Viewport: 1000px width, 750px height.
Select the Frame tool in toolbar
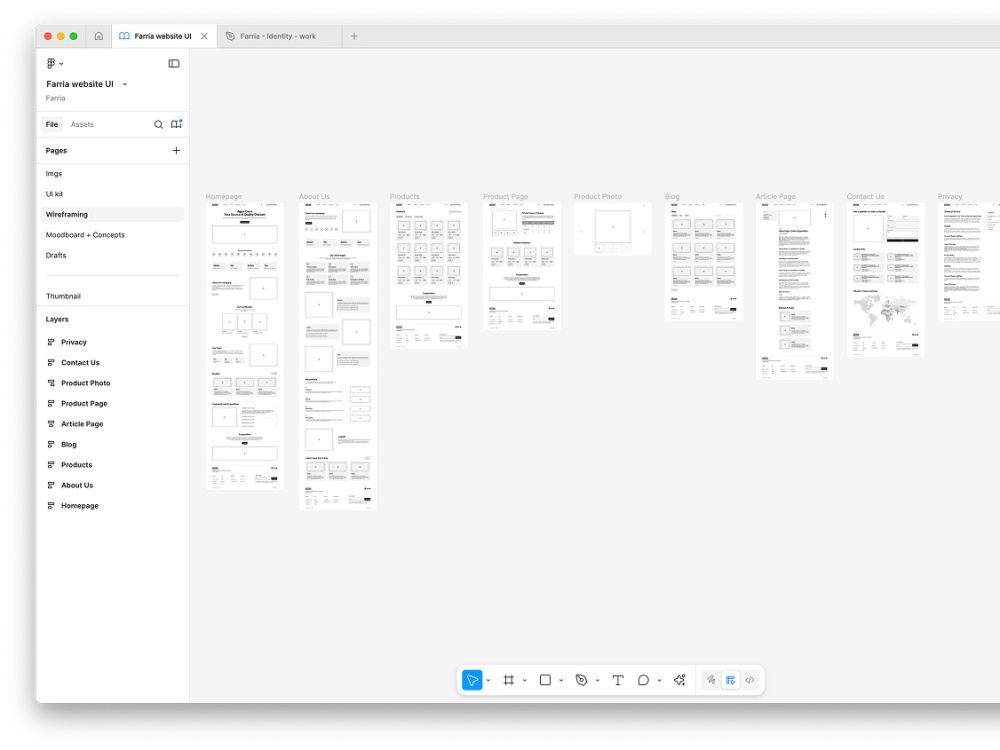pos(508,680)
